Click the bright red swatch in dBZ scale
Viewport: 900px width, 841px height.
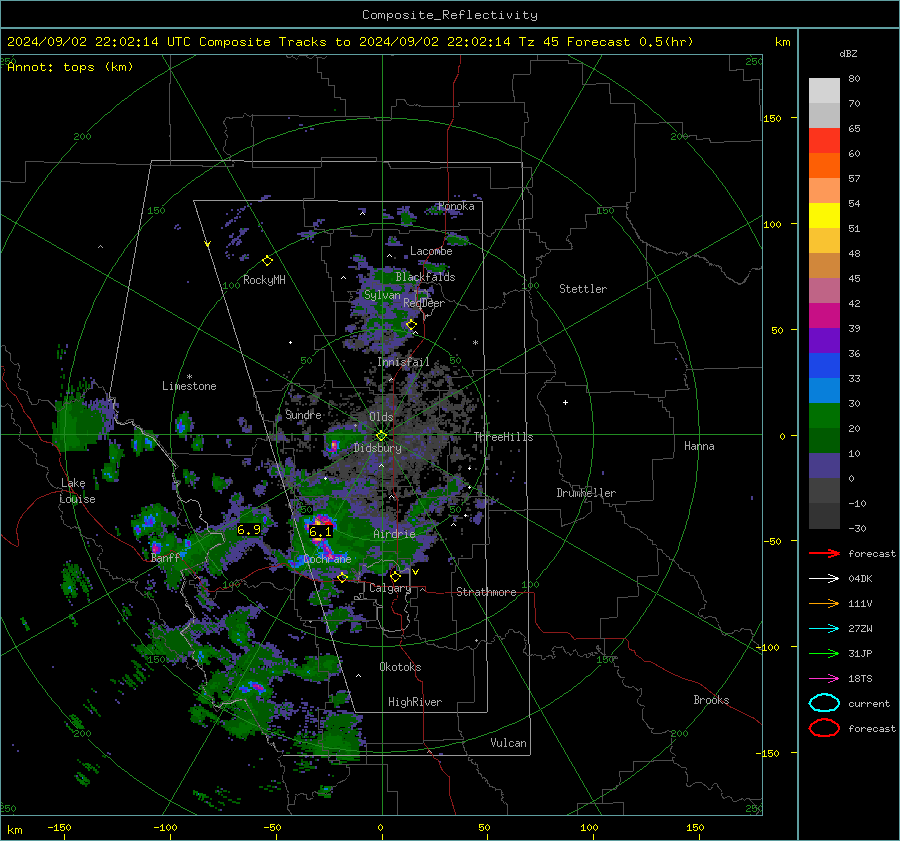tap(824, 141)
